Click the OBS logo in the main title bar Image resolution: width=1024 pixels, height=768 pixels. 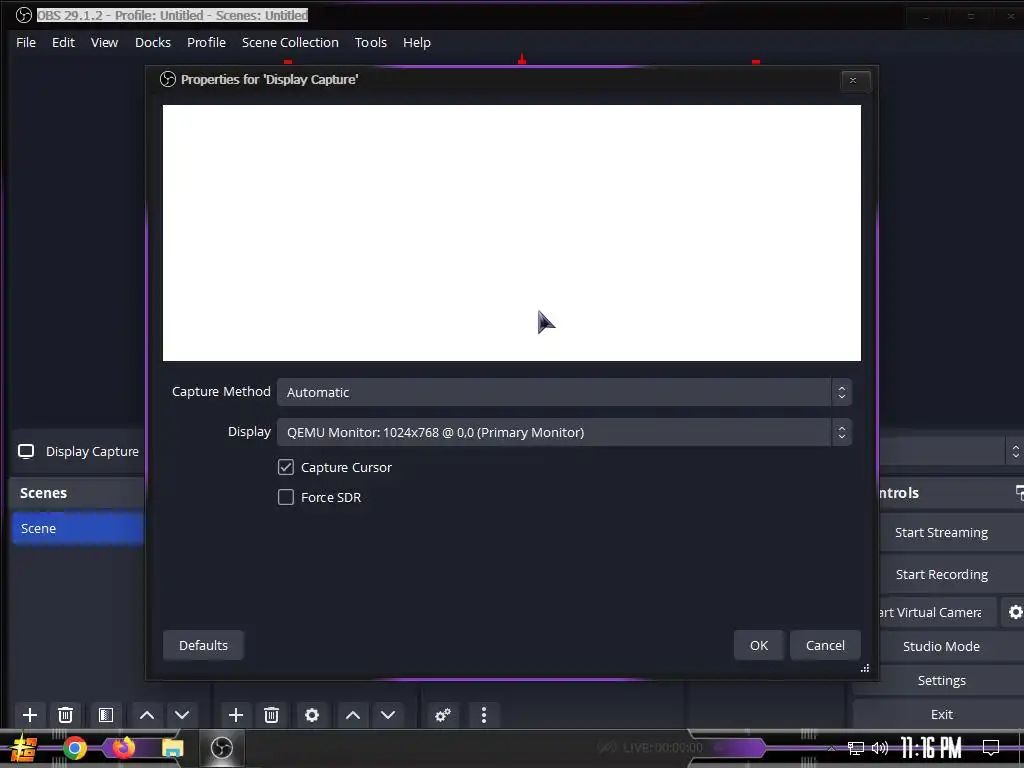(24, 15)
